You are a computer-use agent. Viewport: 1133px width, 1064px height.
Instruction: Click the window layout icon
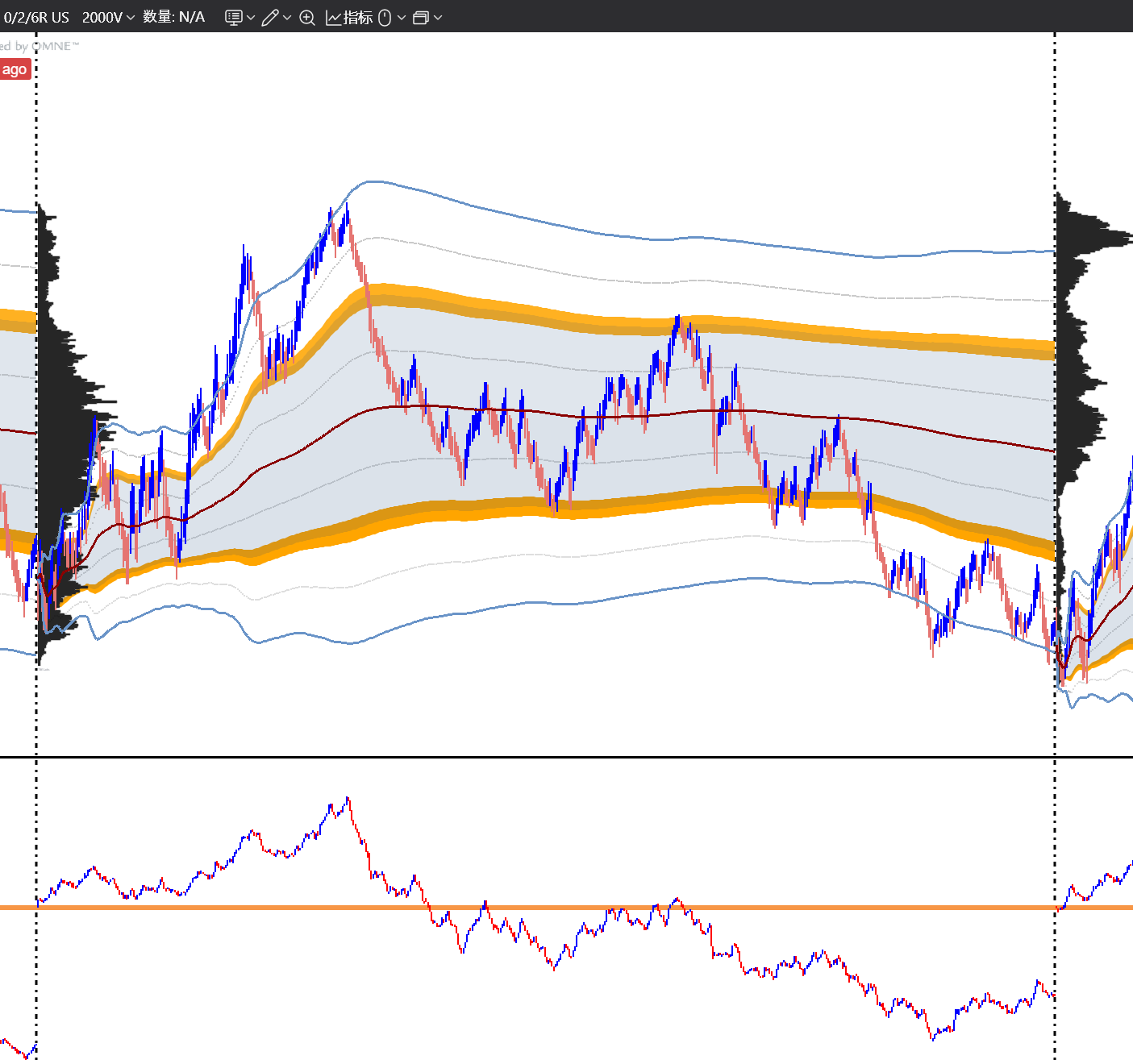(420, 18)
